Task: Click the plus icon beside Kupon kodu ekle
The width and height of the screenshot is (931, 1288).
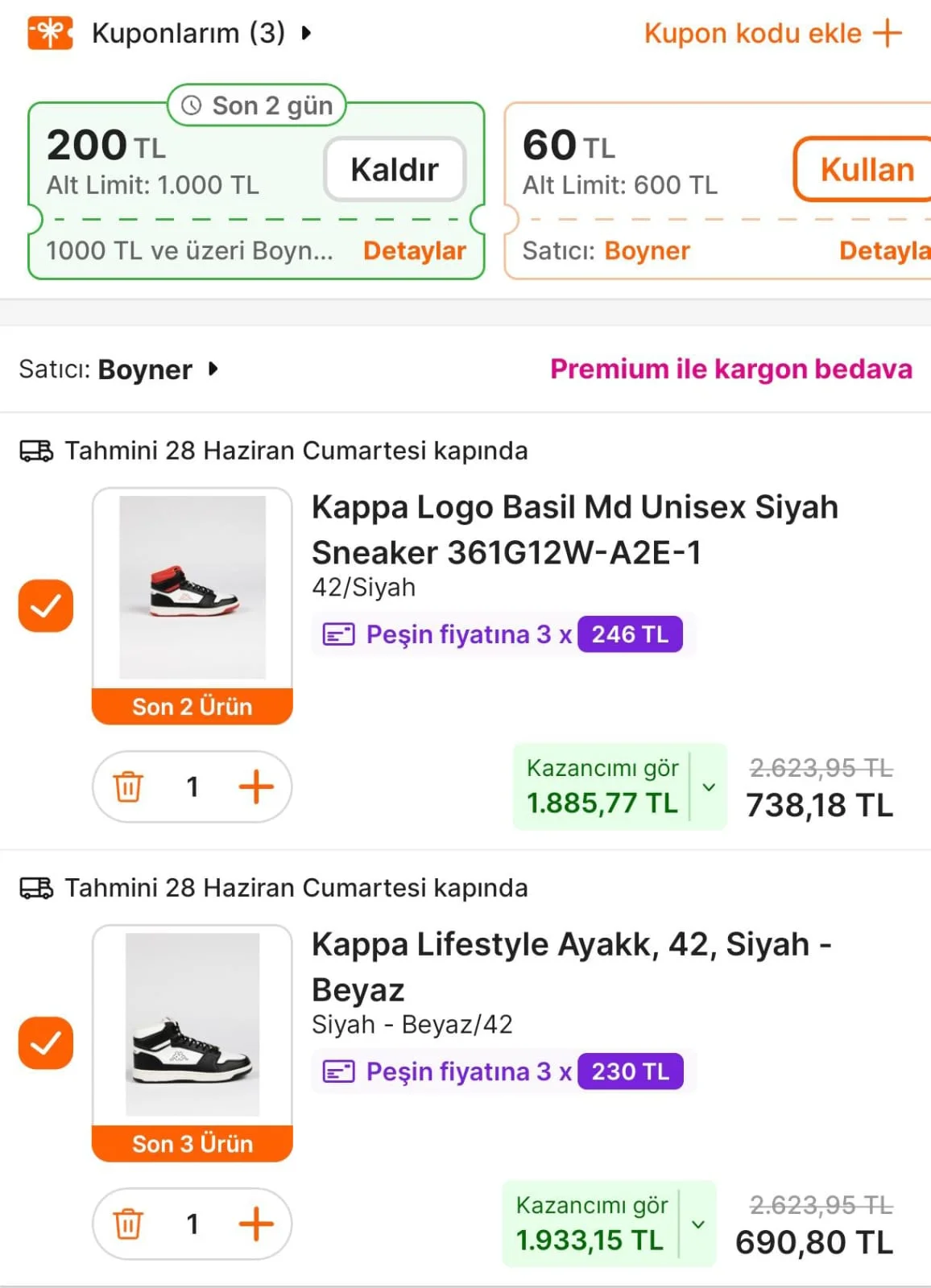Action: click(887, 33)
